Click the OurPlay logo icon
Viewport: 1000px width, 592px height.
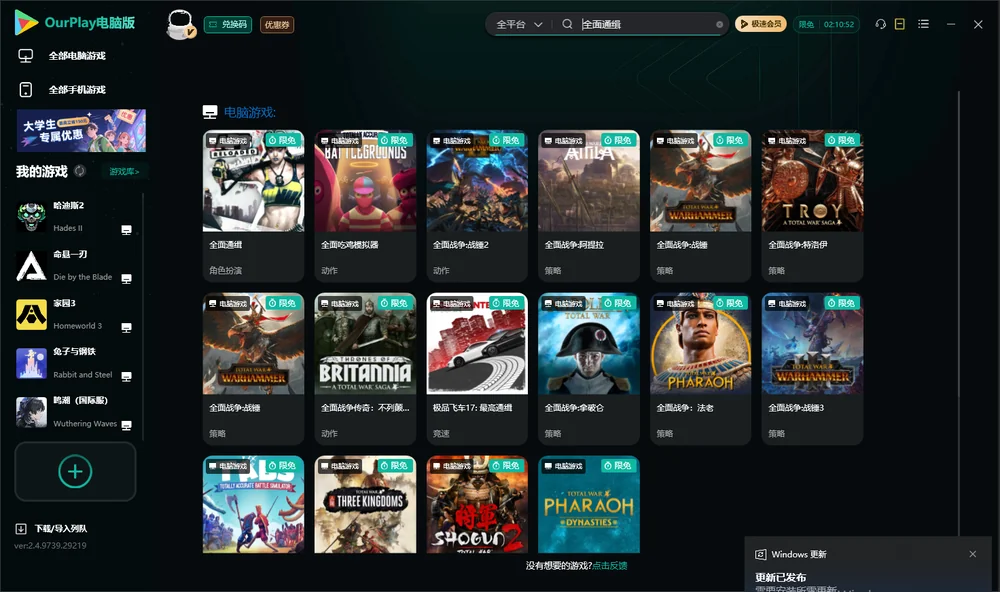tap(26, 22)
